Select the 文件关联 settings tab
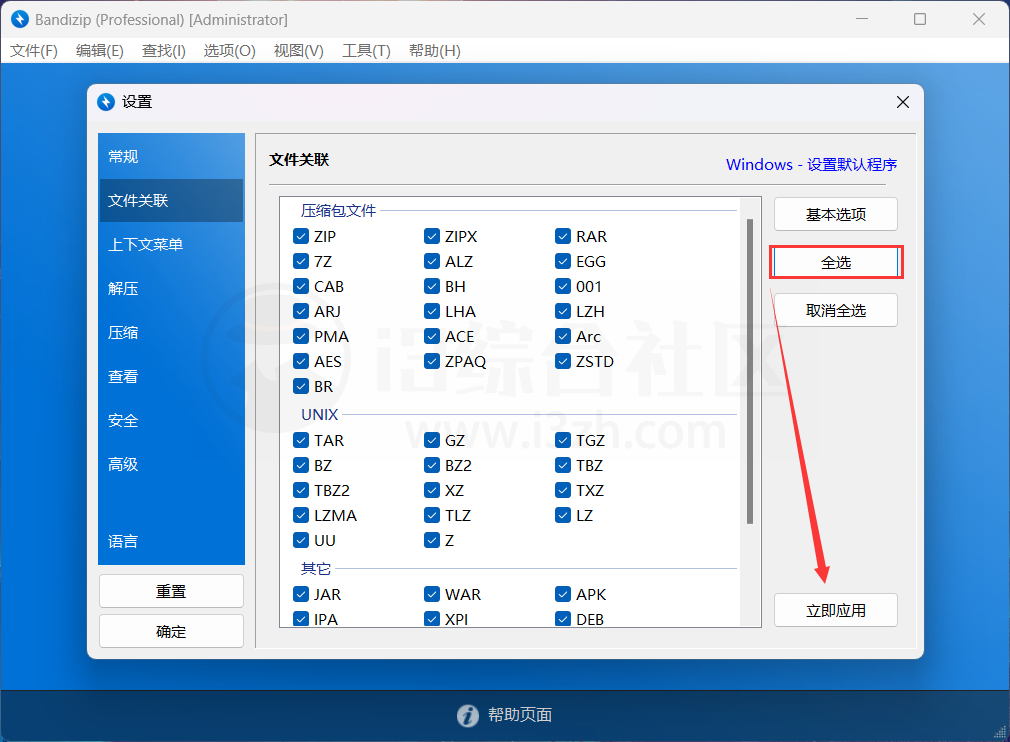This screenshot has height=742, width=1010. 171,200
